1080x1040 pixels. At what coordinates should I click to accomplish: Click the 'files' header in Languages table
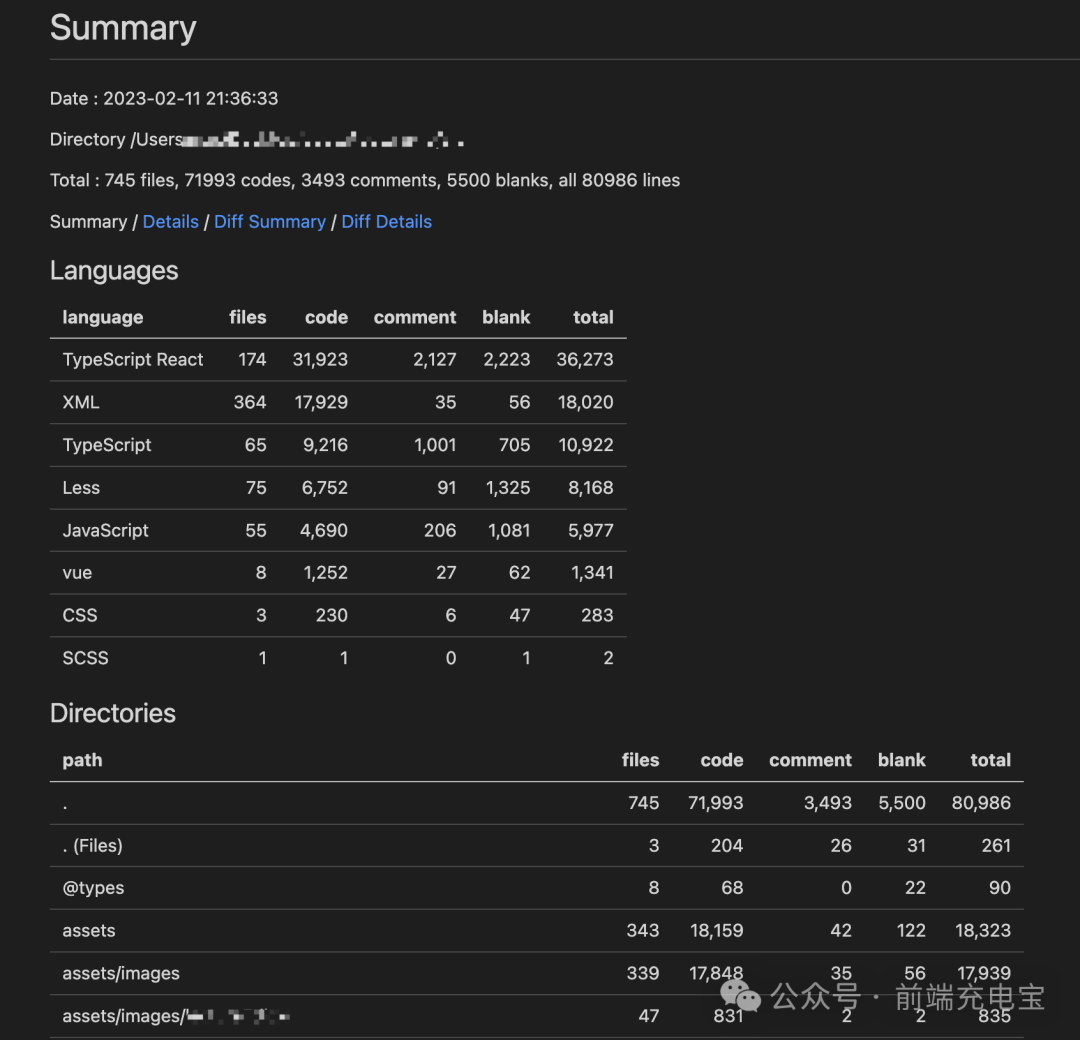(247, 318)
